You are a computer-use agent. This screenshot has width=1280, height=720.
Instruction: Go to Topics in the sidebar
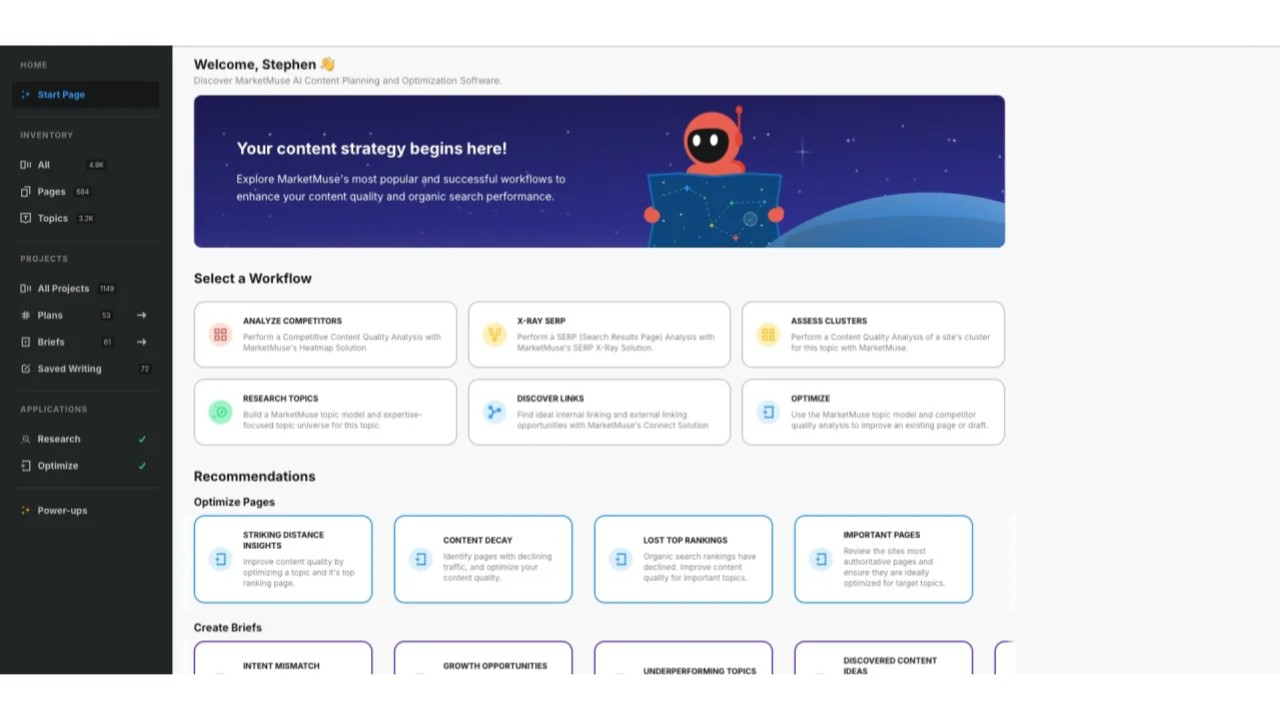tap(52, 218)
